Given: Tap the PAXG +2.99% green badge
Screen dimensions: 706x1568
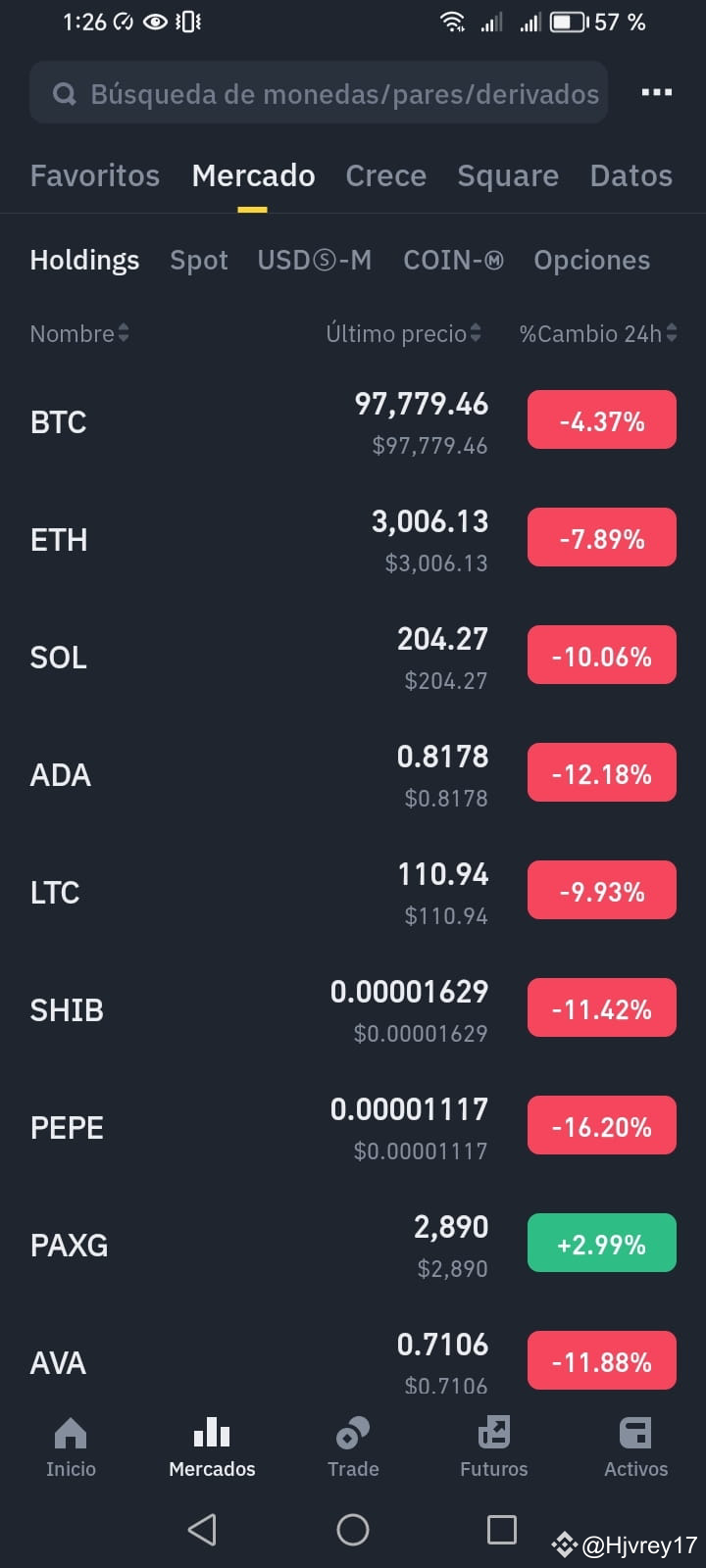Looking at the screenshot, I should coord(602,1244).
